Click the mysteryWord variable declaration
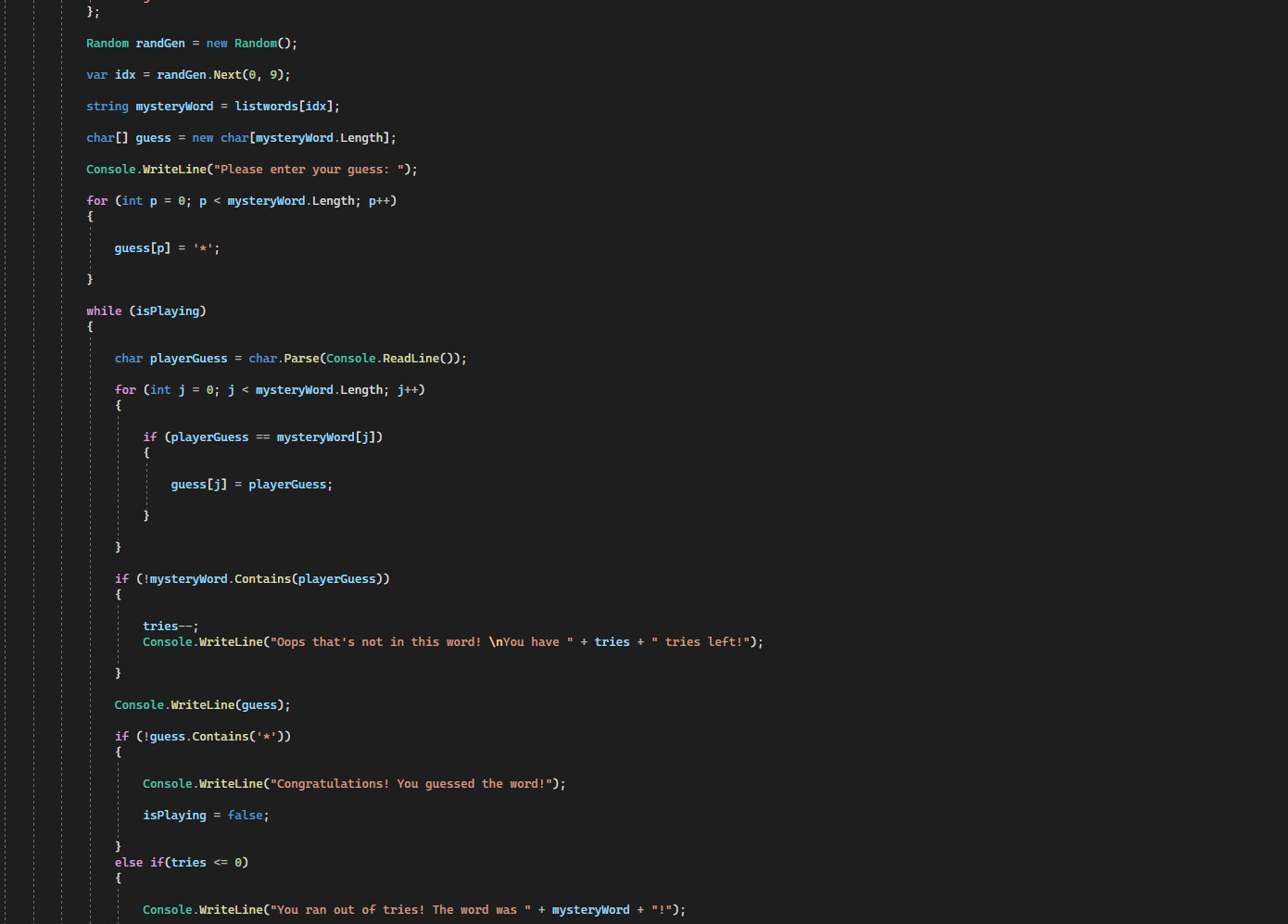This screenshot has height=924, width=1288. click(174, 106)
